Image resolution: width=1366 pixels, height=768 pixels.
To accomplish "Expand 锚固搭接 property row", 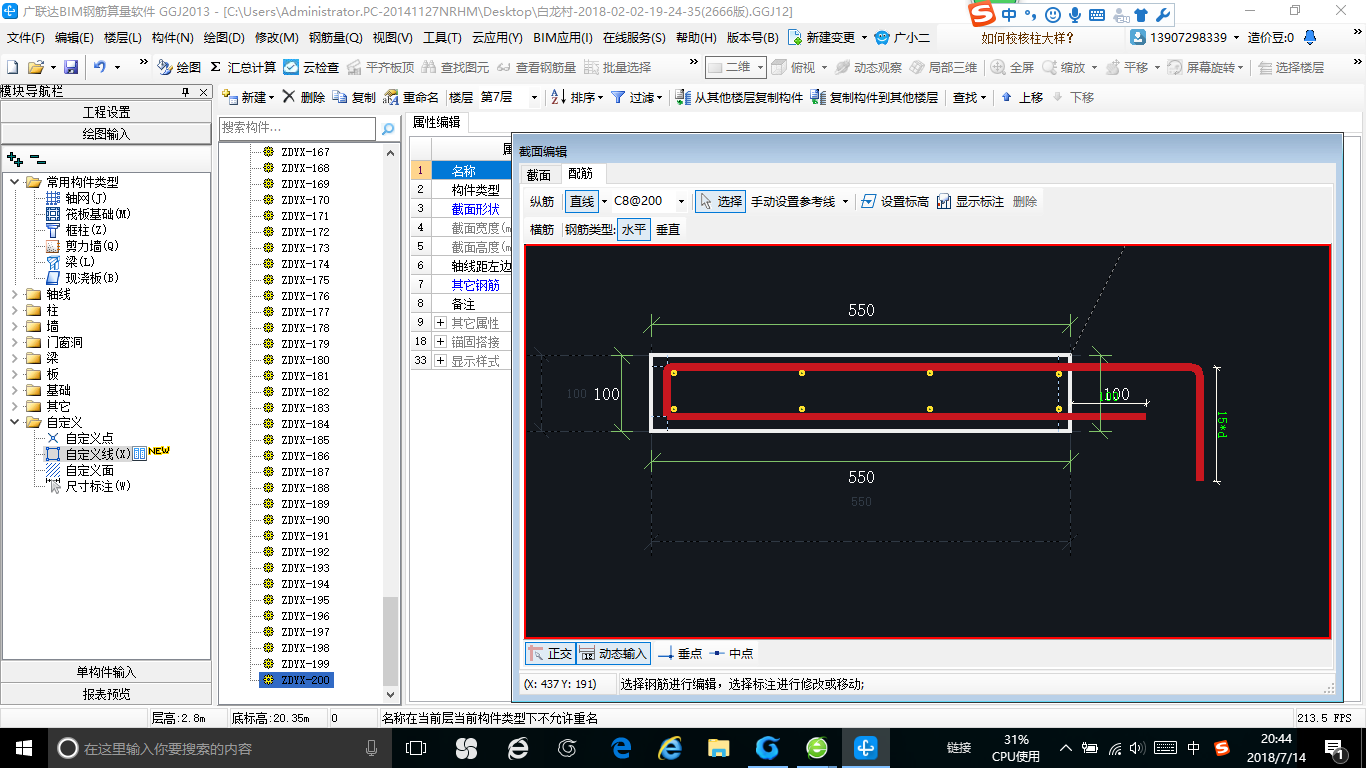I will 440,342.
